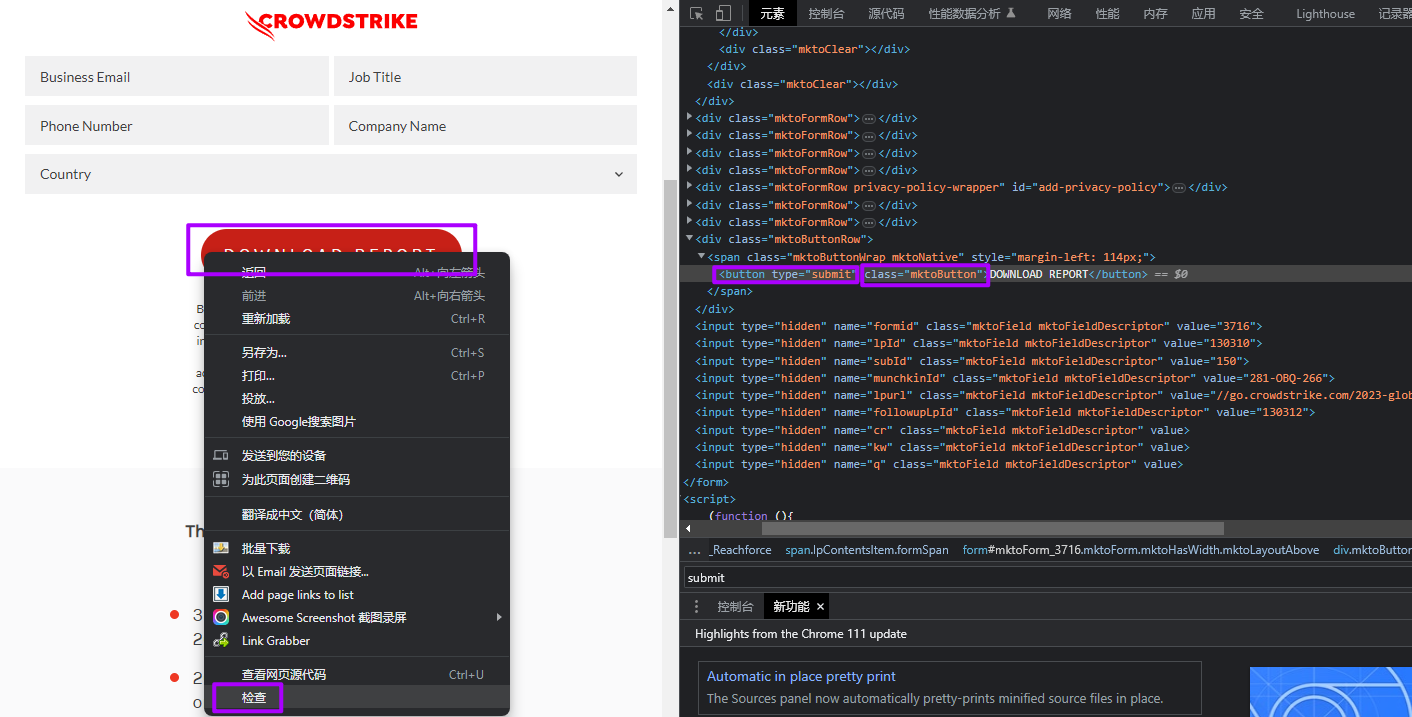Open the 源代码 tab
Image resolution: width=1412 pixels, height=717 pixels.
pyautogui.click(x=886, y=13)
